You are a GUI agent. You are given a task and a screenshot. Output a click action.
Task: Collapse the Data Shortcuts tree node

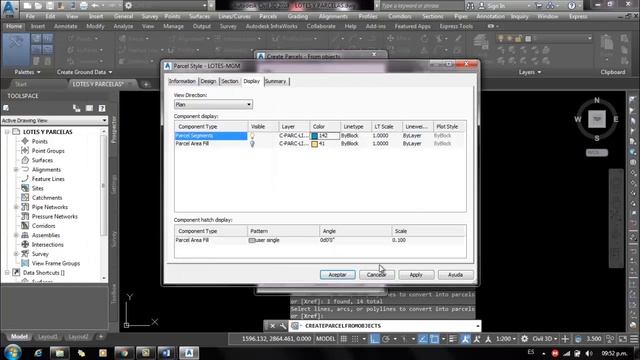(x=7, y=273)
